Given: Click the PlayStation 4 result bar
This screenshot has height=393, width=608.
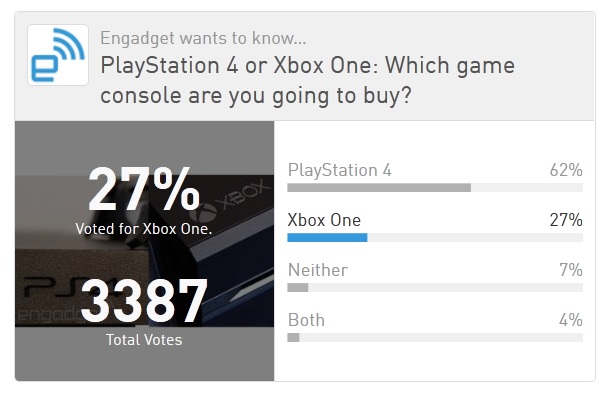Looking at the screenshot, I should pyautogui.click(x=435, y=188).
